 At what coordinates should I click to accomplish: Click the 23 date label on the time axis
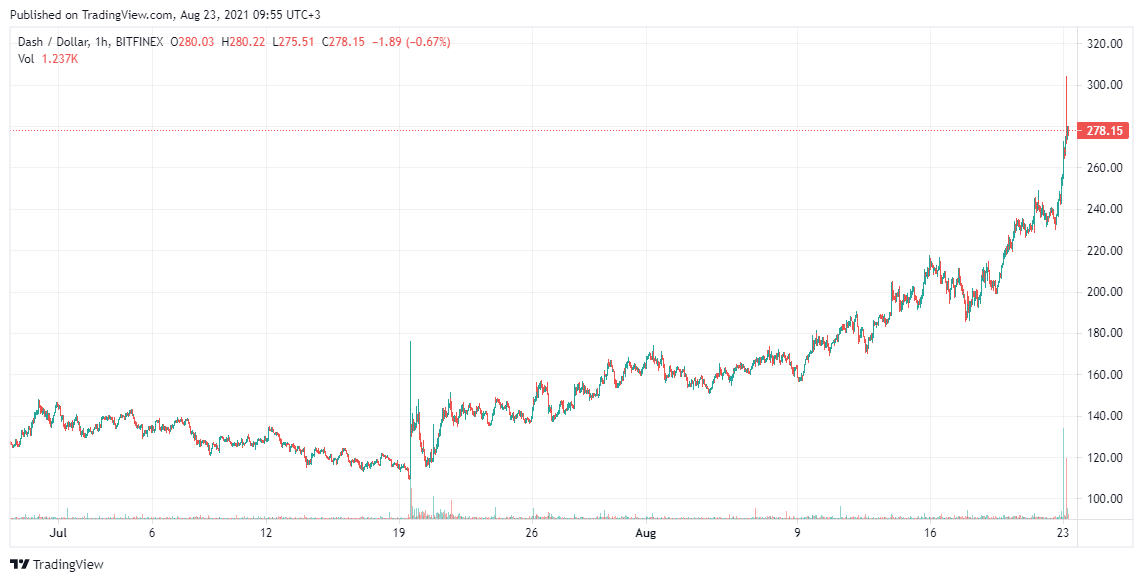(x=1062, y=534)
